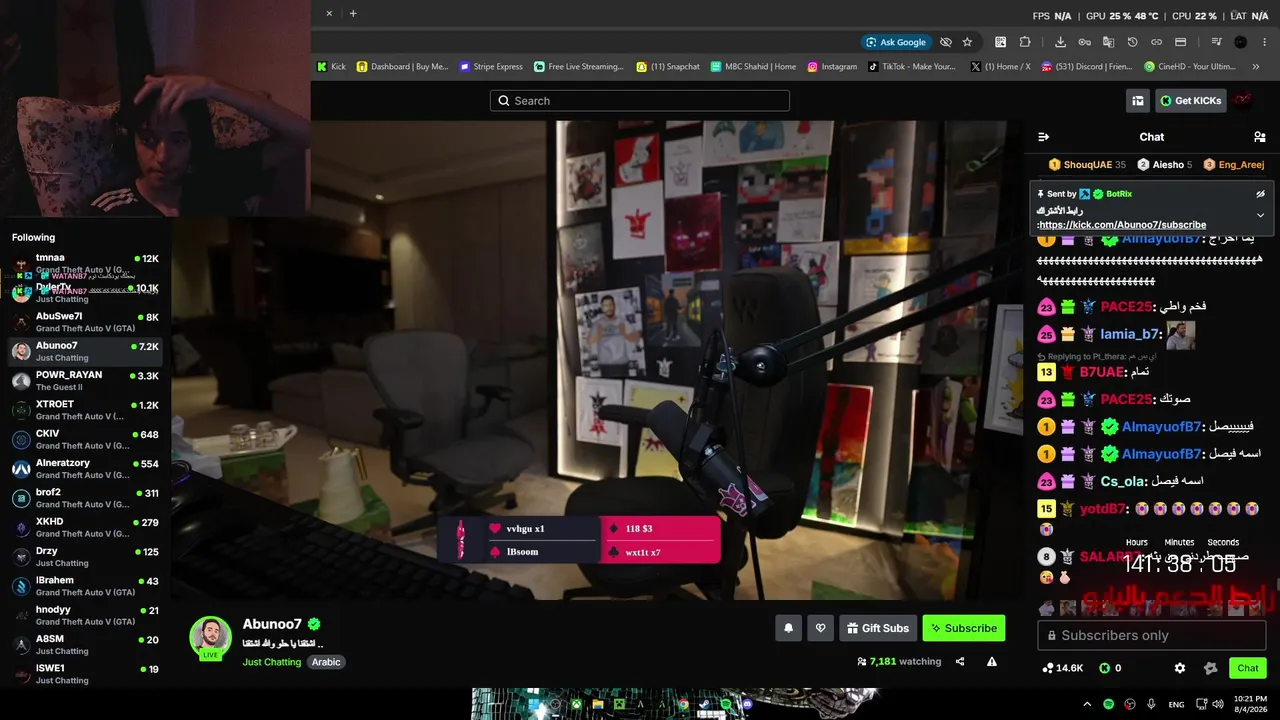
Task: Click the Just Chatting category link under Abunoo7
Action: point(271,662)
